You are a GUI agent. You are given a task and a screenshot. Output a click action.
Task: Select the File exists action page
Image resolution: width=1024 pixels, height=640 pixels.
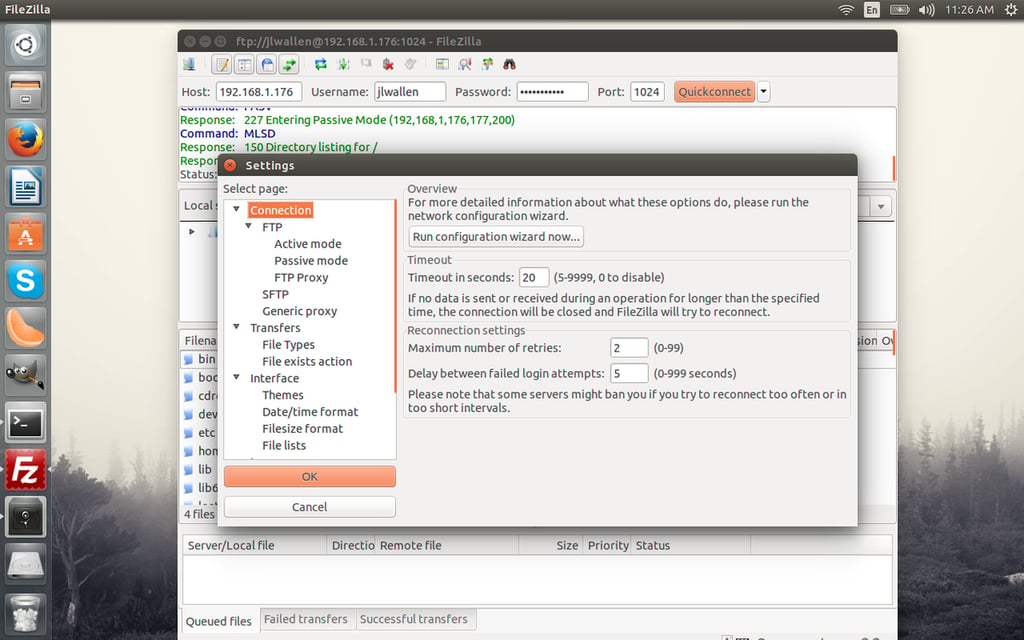[x=307, y=362]
